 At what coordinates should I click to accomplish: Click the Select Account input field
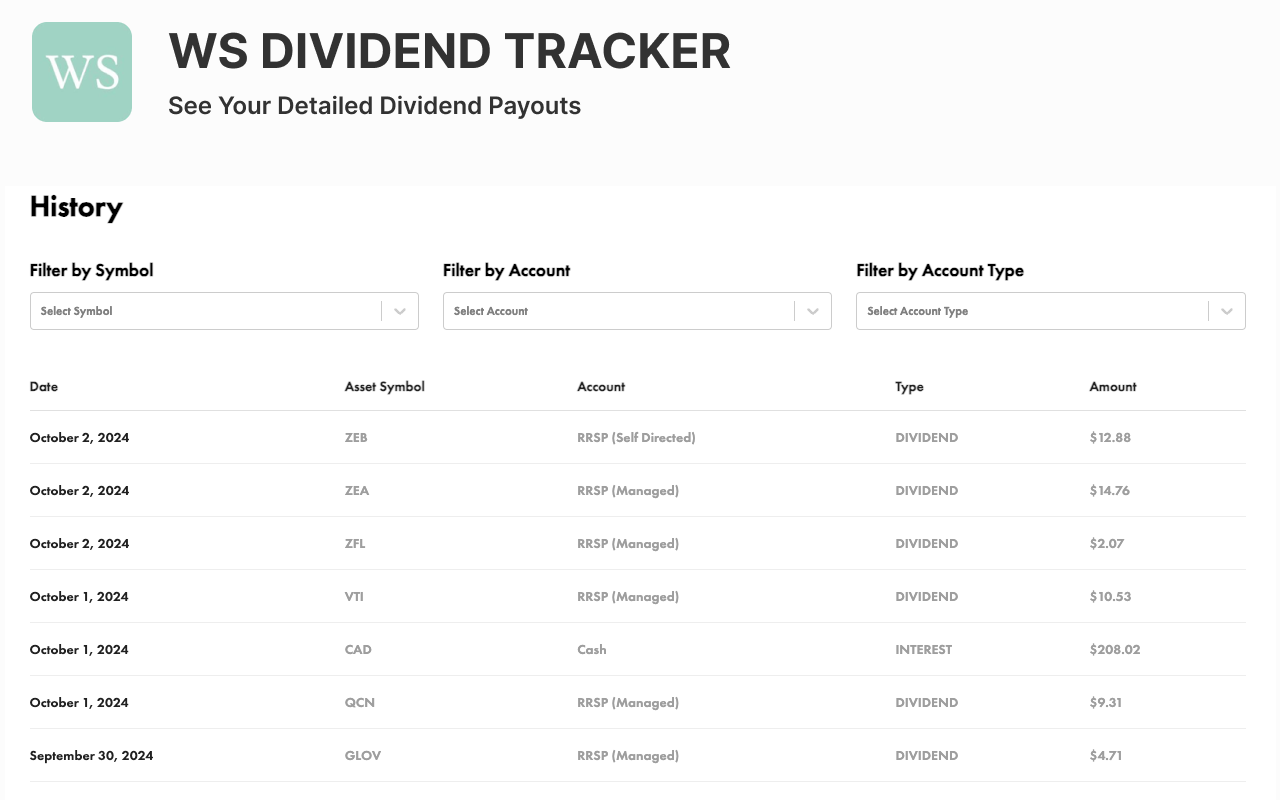(x=615, y=311)
